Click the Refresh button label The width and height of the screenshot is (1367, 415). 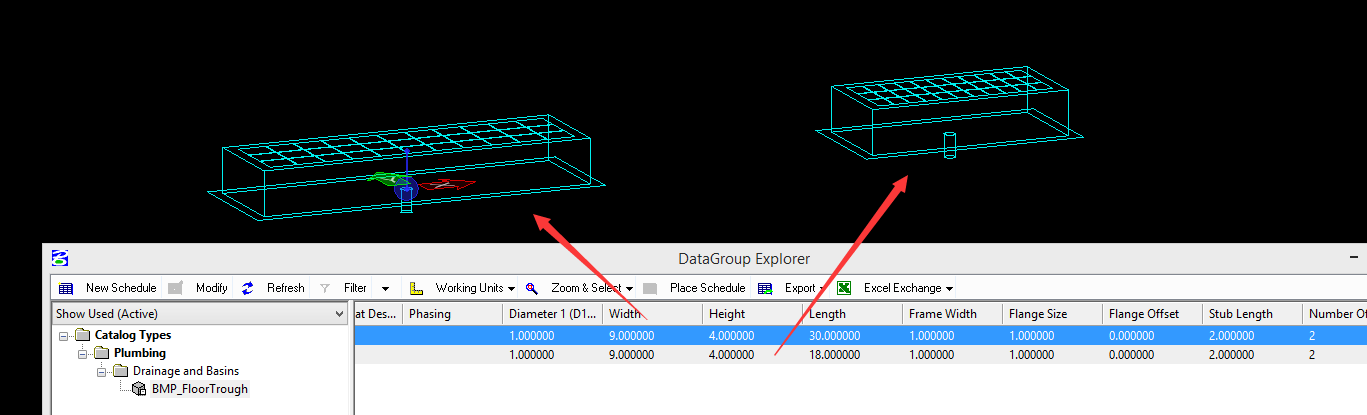[x=285, y=288]
